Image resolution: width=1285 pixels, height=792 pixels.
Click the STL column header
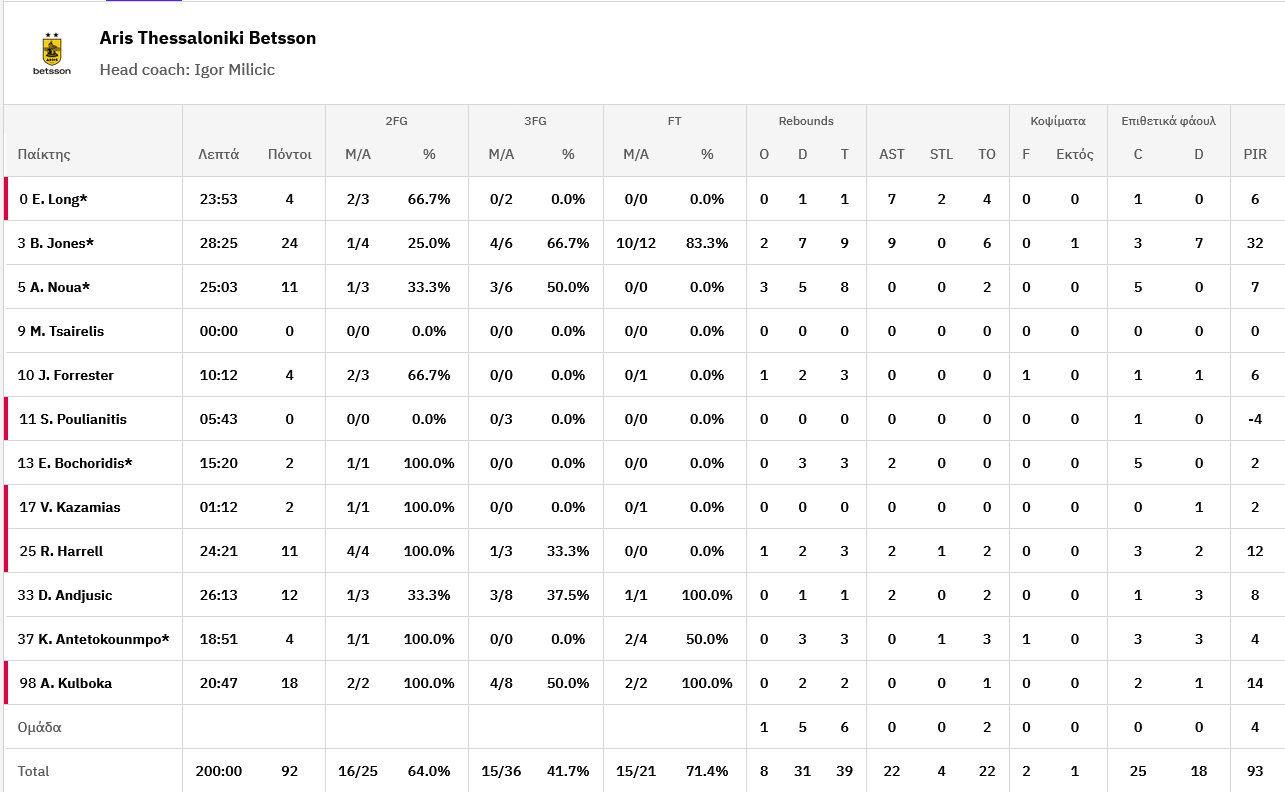click(941, 154)
